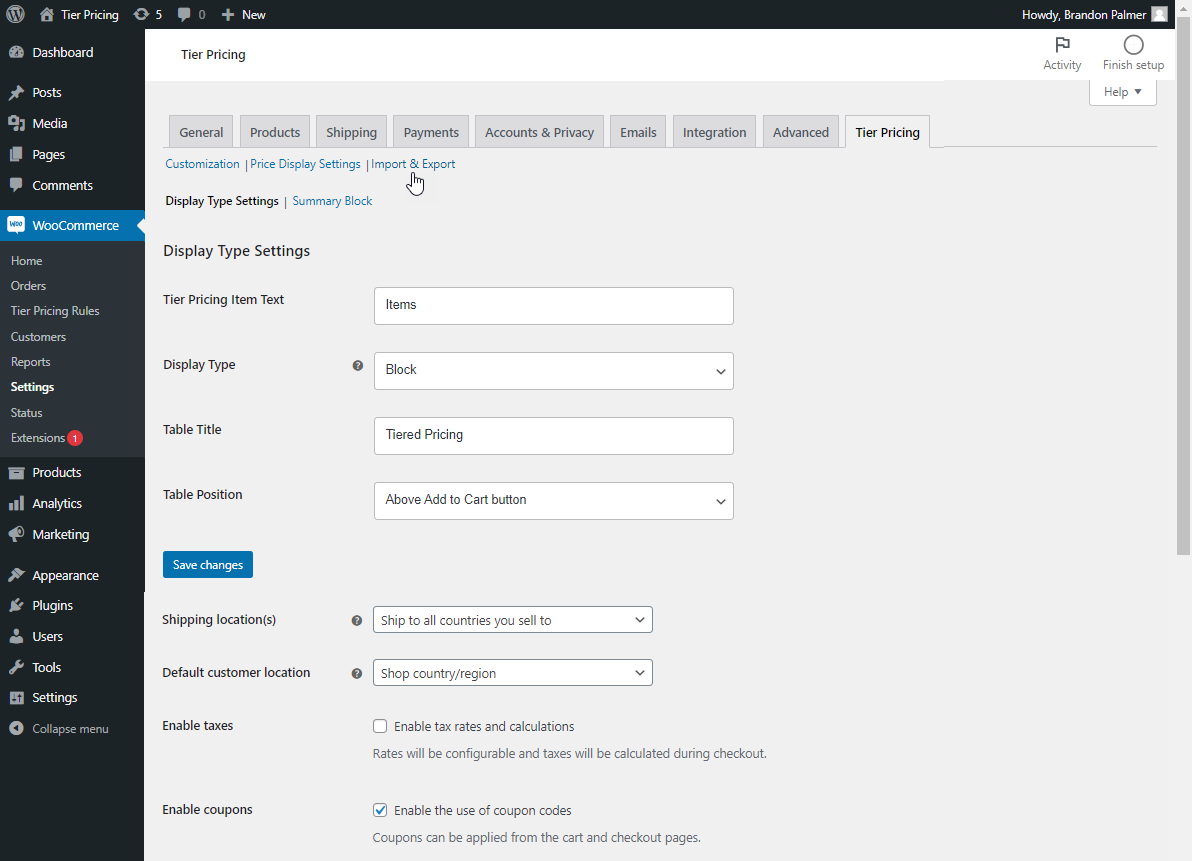1192x861 pixels.
Task: Click the Tier Pricing Item Text field
Action: [553, 305]
